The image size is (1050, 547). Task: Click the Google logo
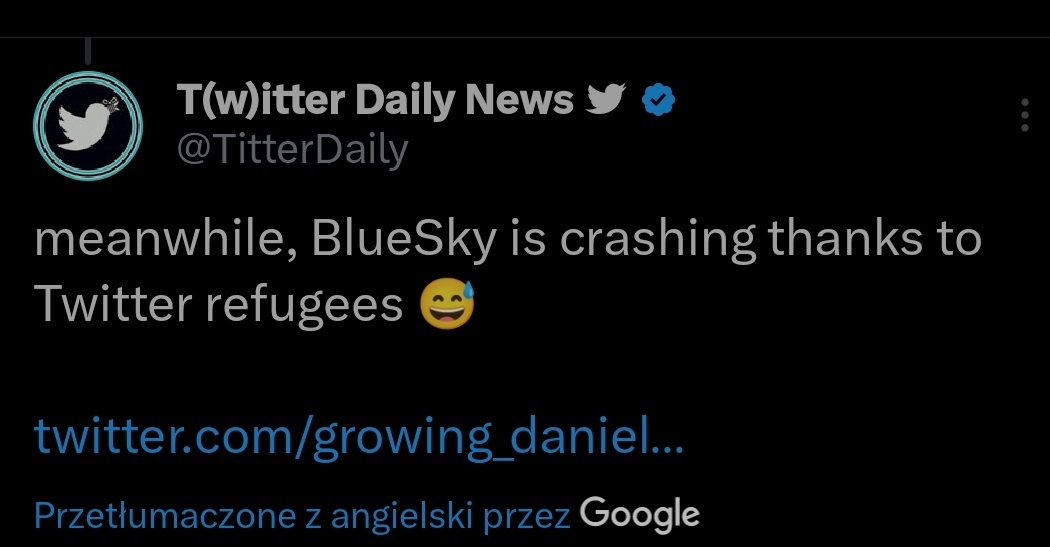pos(639,514)
